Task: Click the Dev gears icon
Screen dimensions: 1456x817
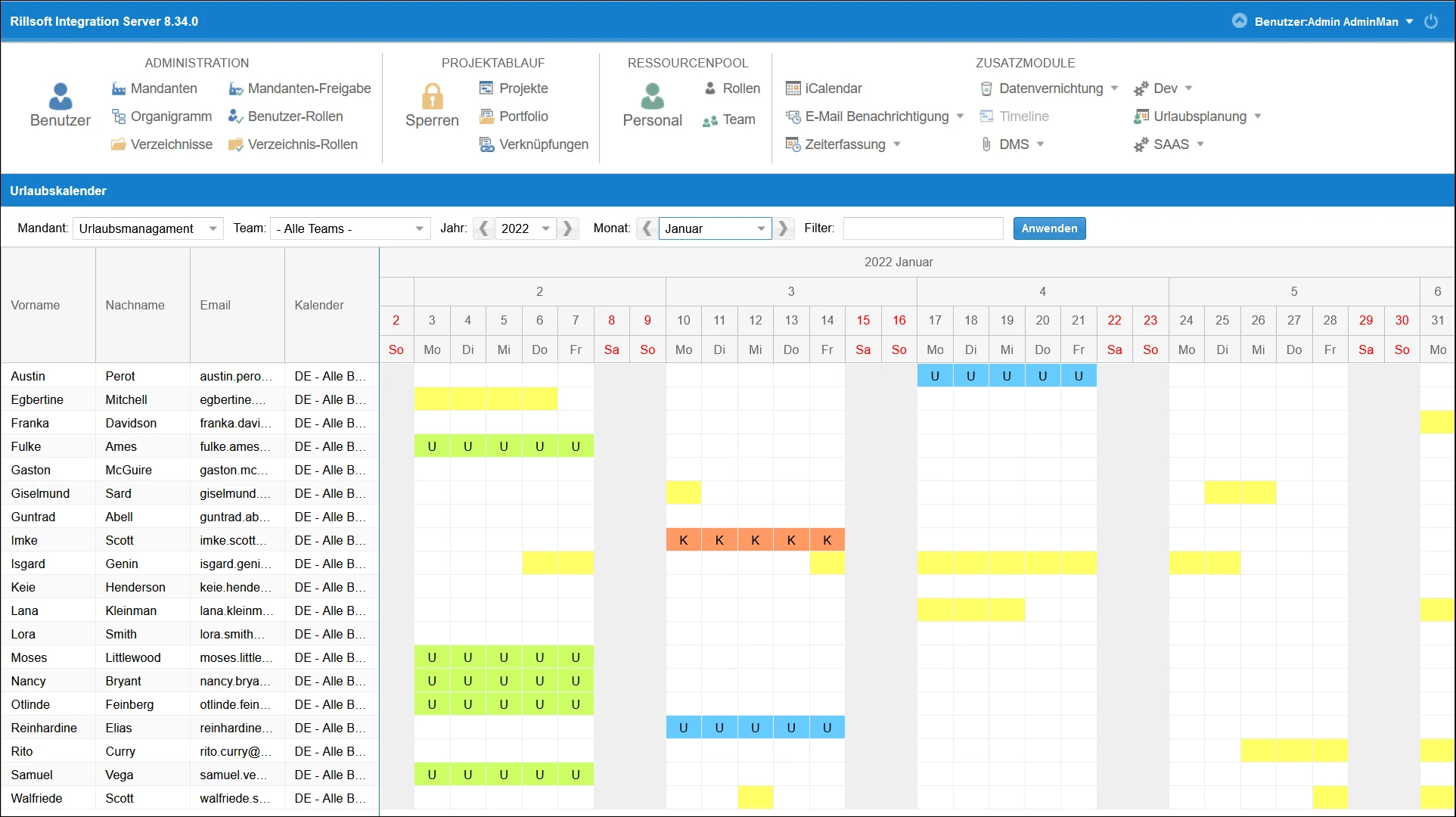Action: [x=1141, y=89]
